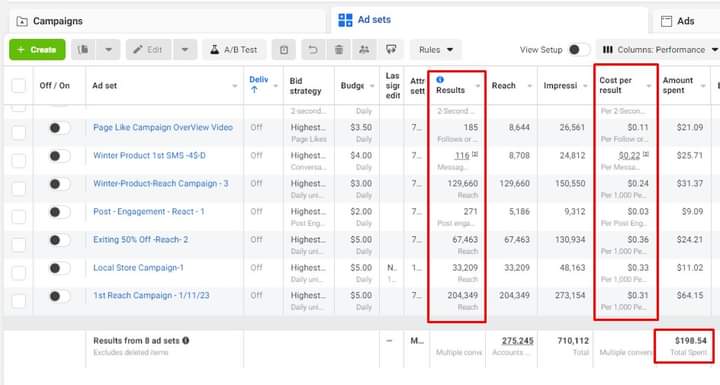Click the Campaigns folder icon
The image size is (720, 385).
pos(22,21)
